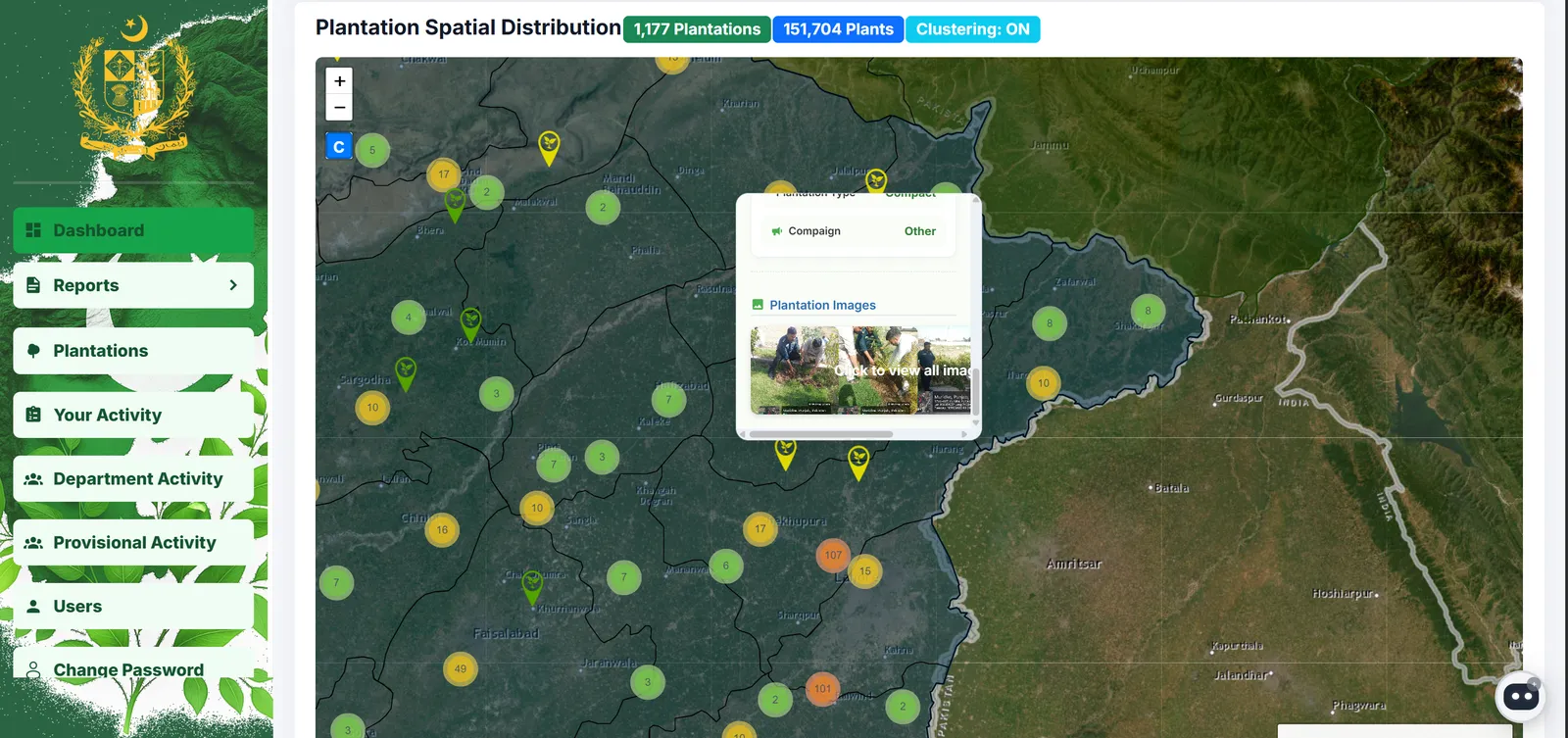Click the 151,704 Plants badge
This screenshot has height=738, width=1568.
(839, 29)
